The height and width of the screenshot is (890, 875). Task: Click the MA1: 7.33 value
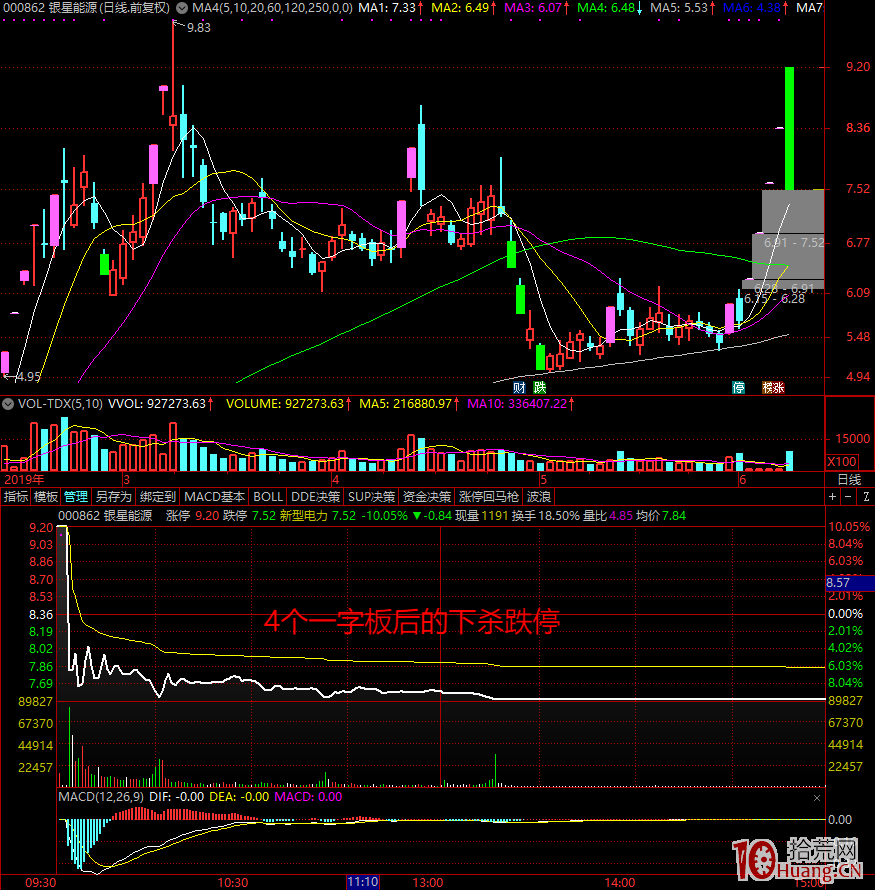390,8
